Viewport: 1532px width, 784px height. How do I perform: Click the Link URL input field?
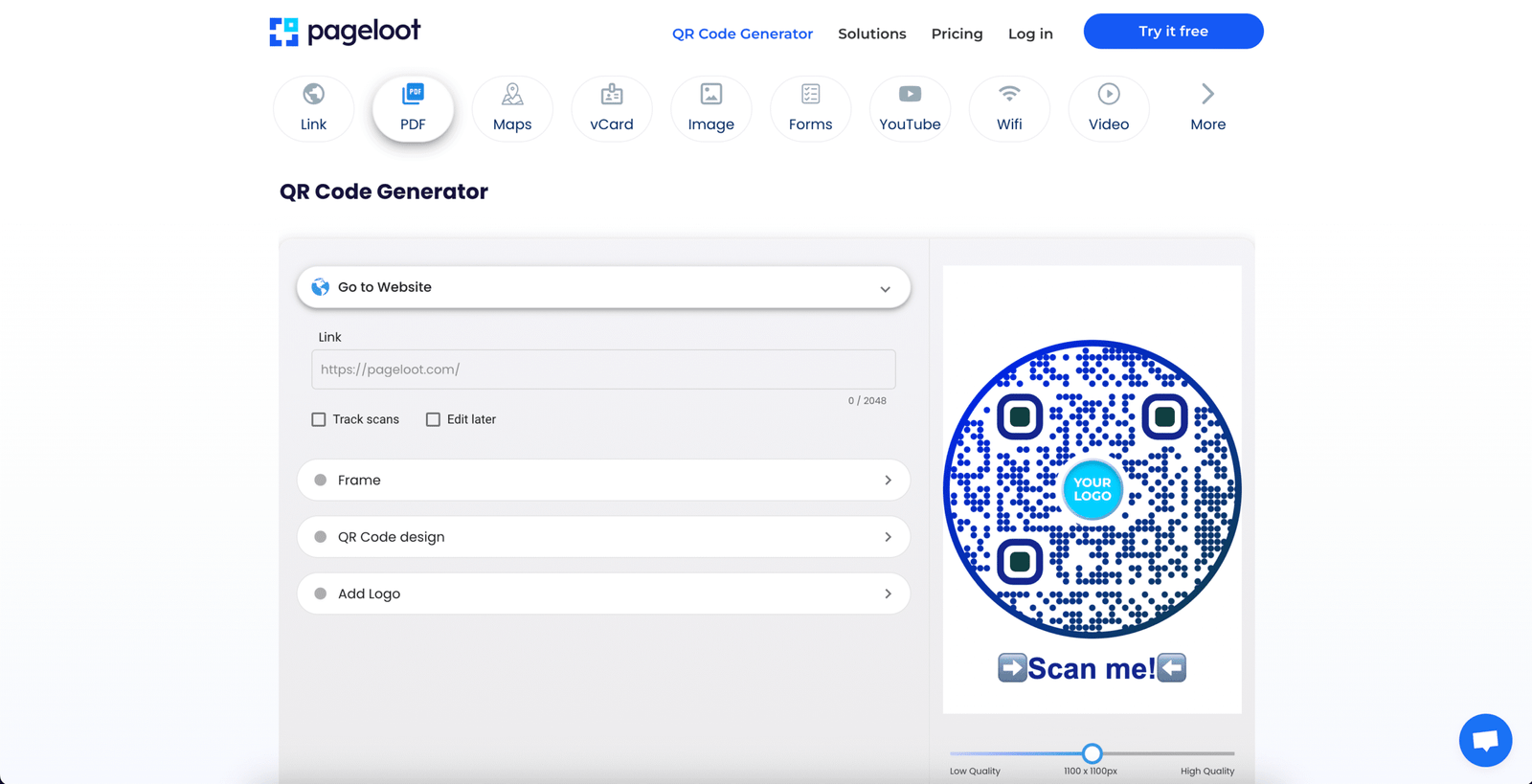coord(603,370)
